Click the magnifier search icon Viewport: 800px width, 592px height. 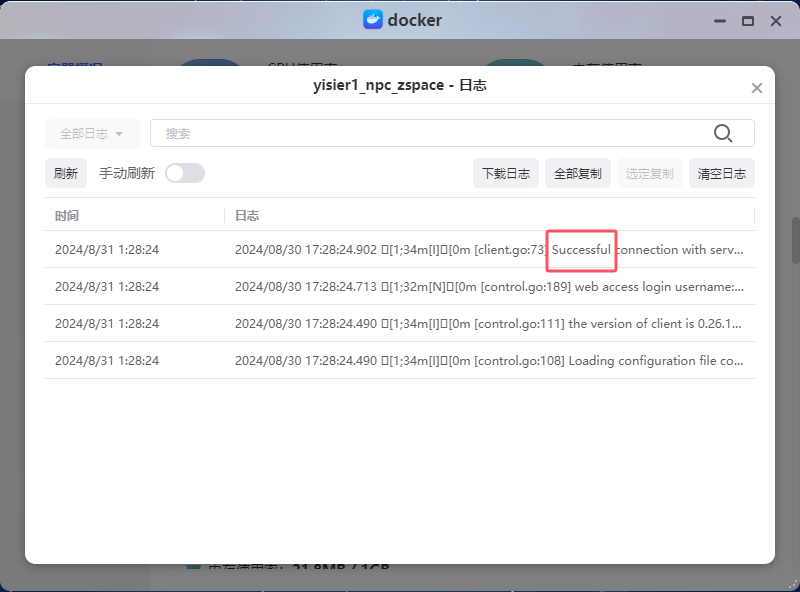tap(723, 133)
